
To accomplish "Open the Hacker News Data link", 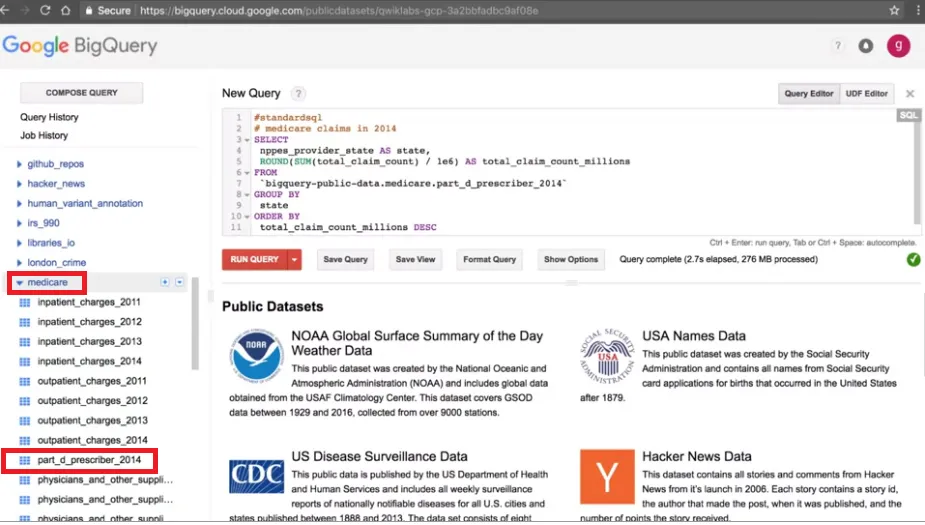I will pos(697,456).
